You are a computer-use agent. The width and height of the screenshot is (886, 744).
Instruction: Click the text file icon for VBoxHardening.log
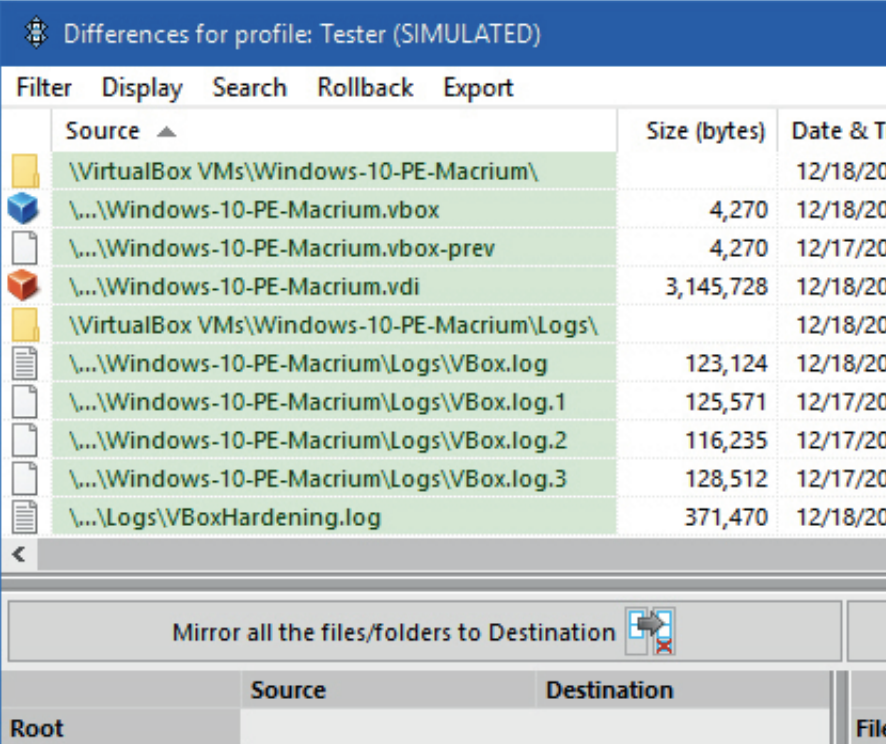pyautogui.click(x=24, y=517)
